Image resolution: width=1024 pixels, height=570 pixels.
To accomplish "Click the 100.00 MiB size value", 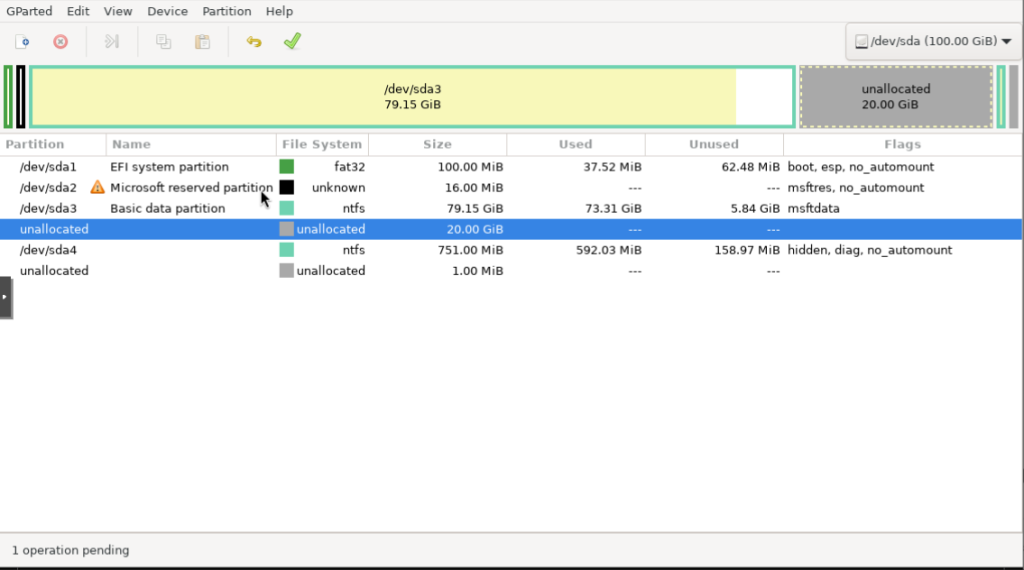I will pos(470,166).
